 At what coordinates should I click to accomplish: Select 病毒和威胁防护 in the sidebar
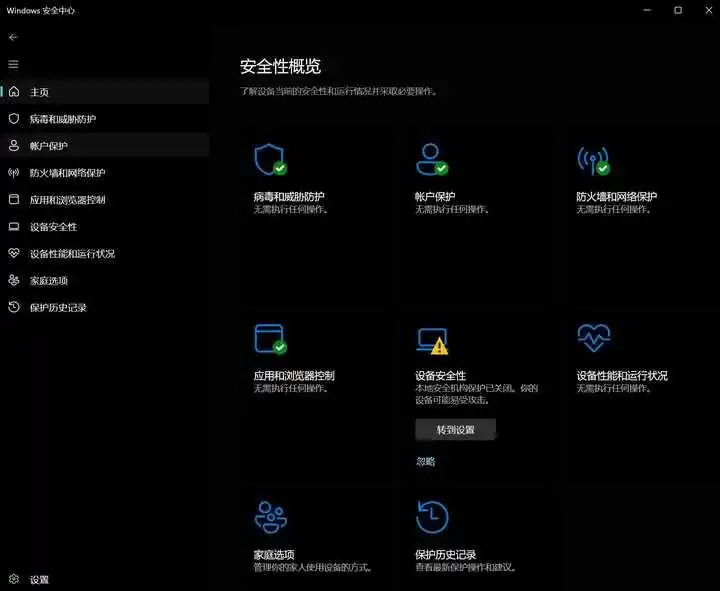coord(105,119)
